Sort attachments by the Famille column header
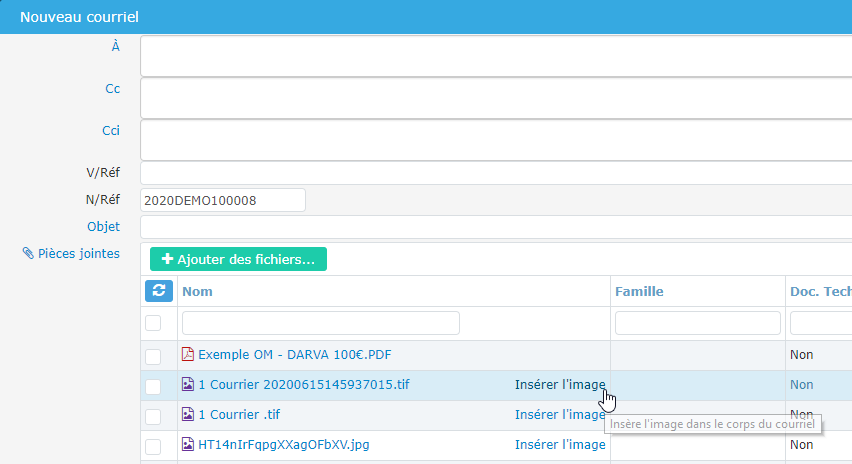 639,291
